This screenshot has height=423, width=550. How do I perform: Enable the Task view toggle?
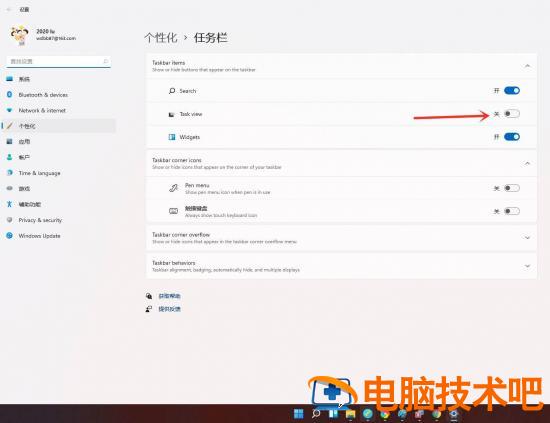click(x=512, y=114)
